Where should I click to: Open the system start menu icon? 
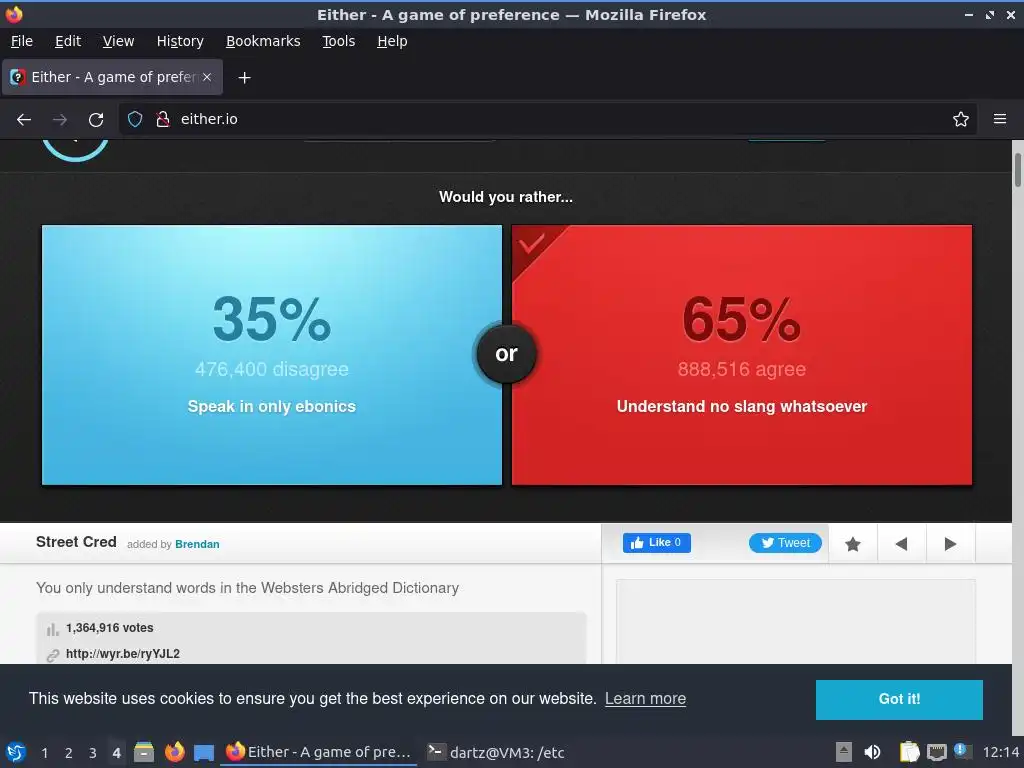click(x=16, y=752)
